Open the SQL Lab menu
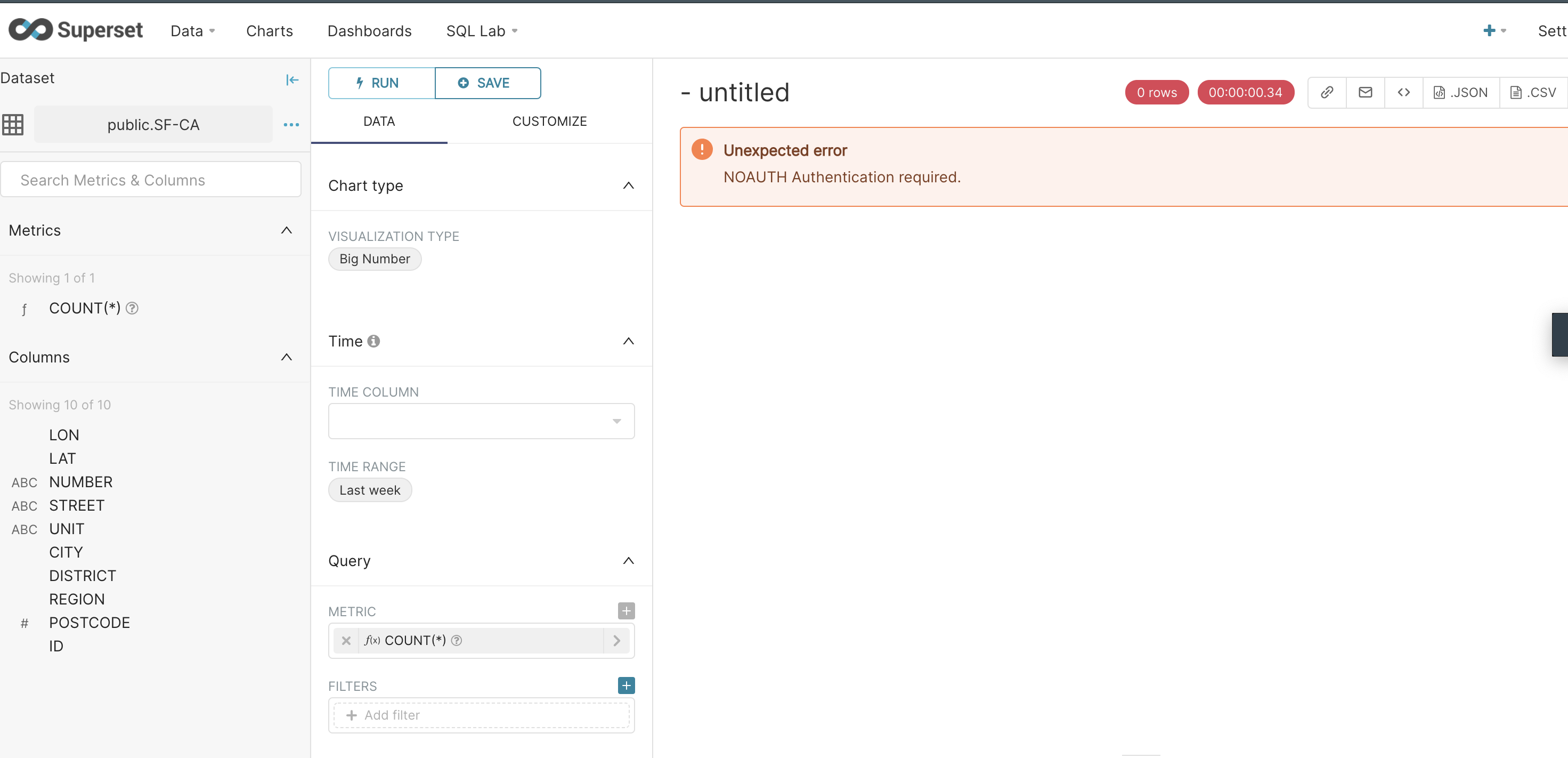Viewport: 1568px width, 758px height. (481, 31)
